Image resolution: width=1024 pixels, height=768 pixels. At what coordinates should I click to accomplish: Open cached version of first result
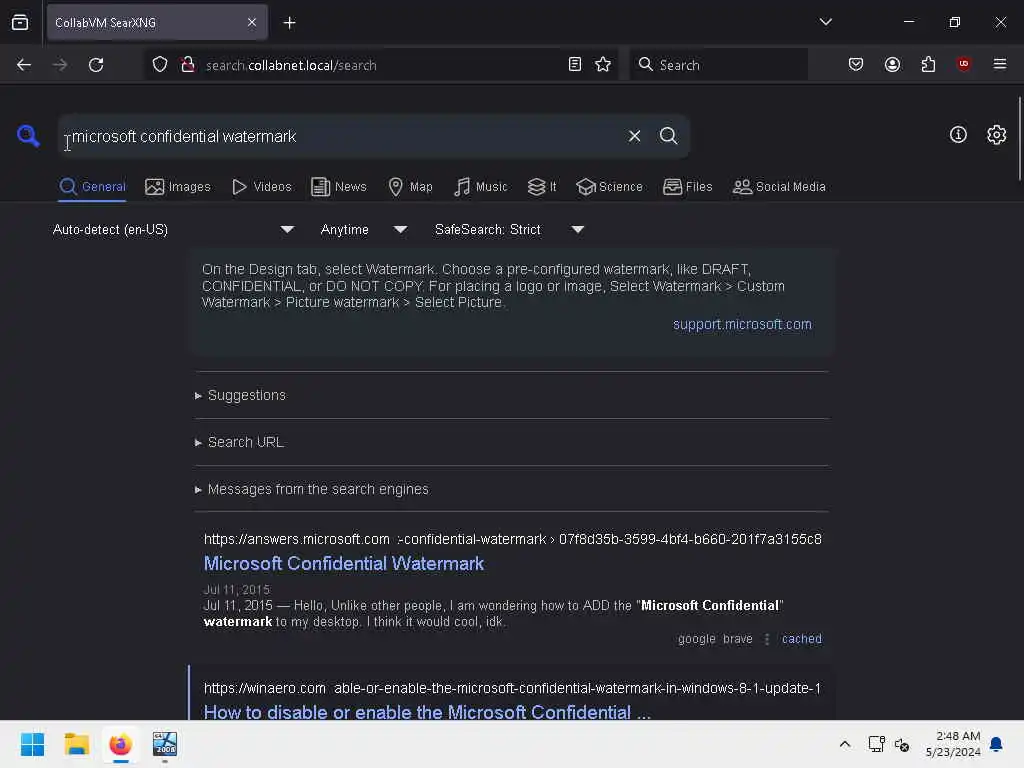[801, 639]
